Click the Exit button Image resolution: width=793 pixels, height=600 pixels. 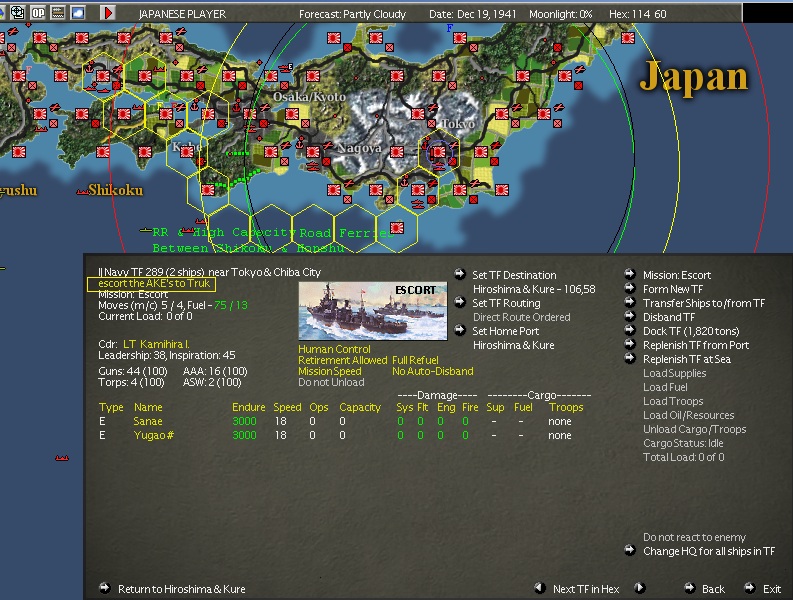pyautogui.click(x=772, y=589)
